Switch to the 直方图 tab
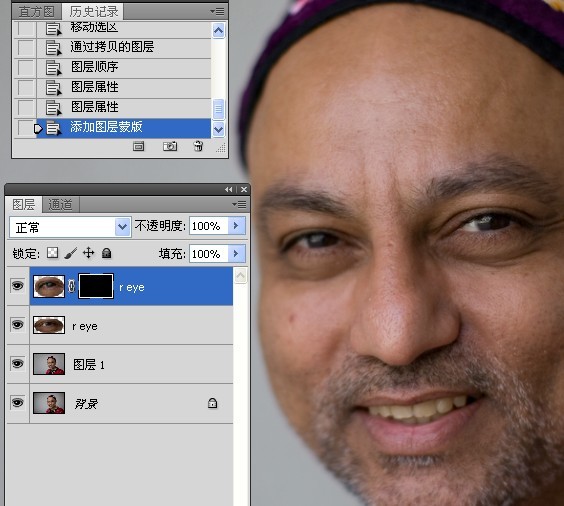The height and width of the screenshot is (506, 564). [37, 12]
